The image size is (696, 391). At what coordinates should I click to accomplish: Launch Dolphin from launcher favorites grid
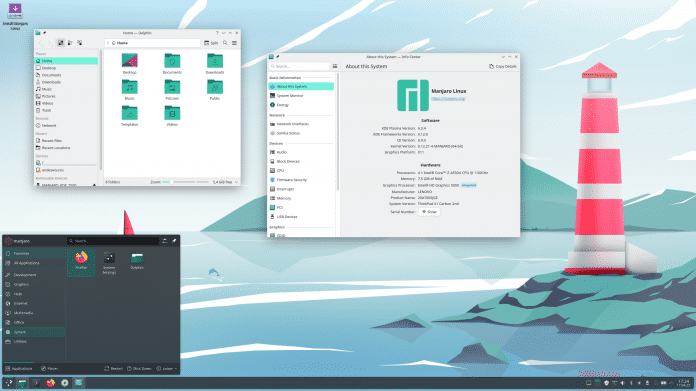[x=137, y=261]
